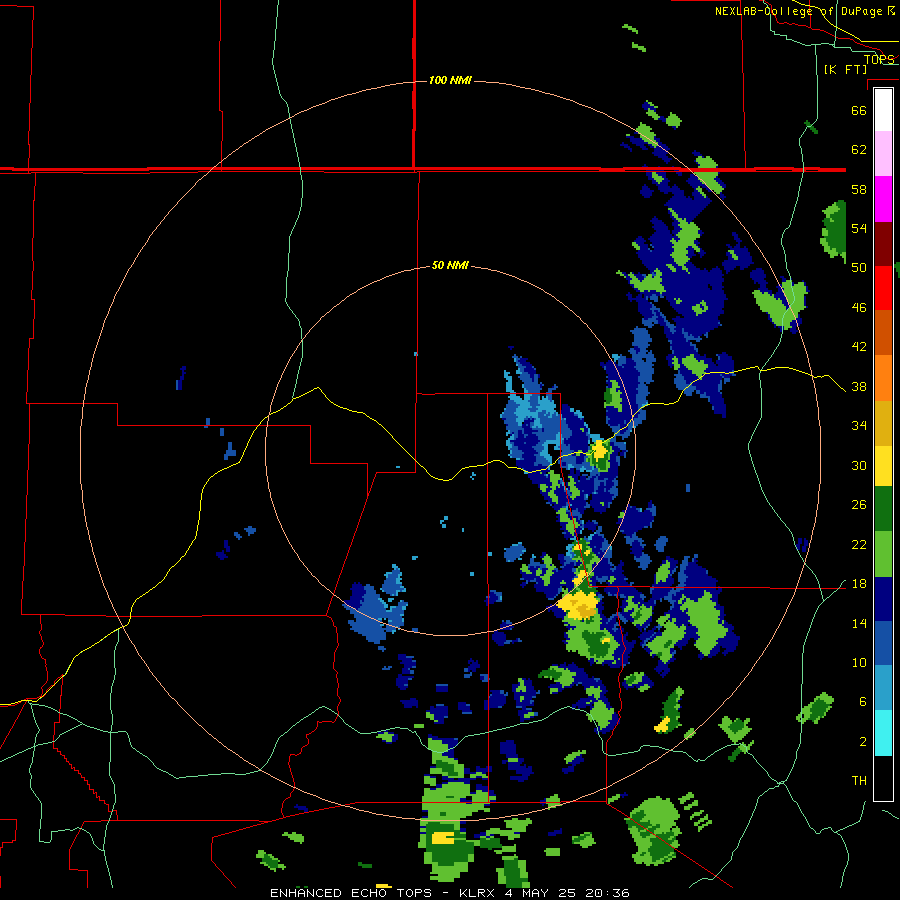Select the bright red legend swatch
The height and width of the screenshot is (900, 900).
coord(883,288)
